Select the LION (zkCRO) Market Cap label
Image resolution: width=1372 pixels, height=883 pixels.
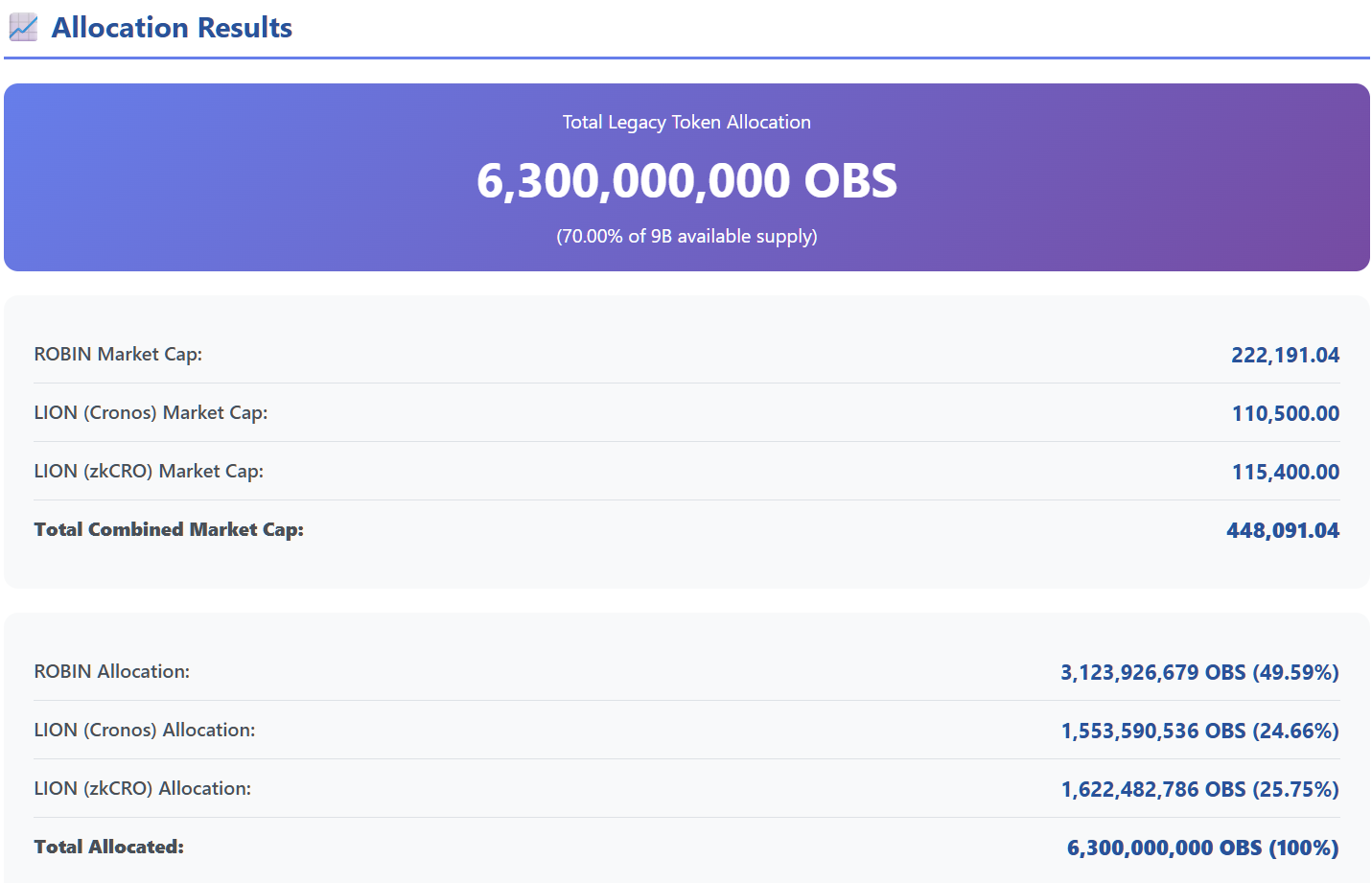(149, 471)
